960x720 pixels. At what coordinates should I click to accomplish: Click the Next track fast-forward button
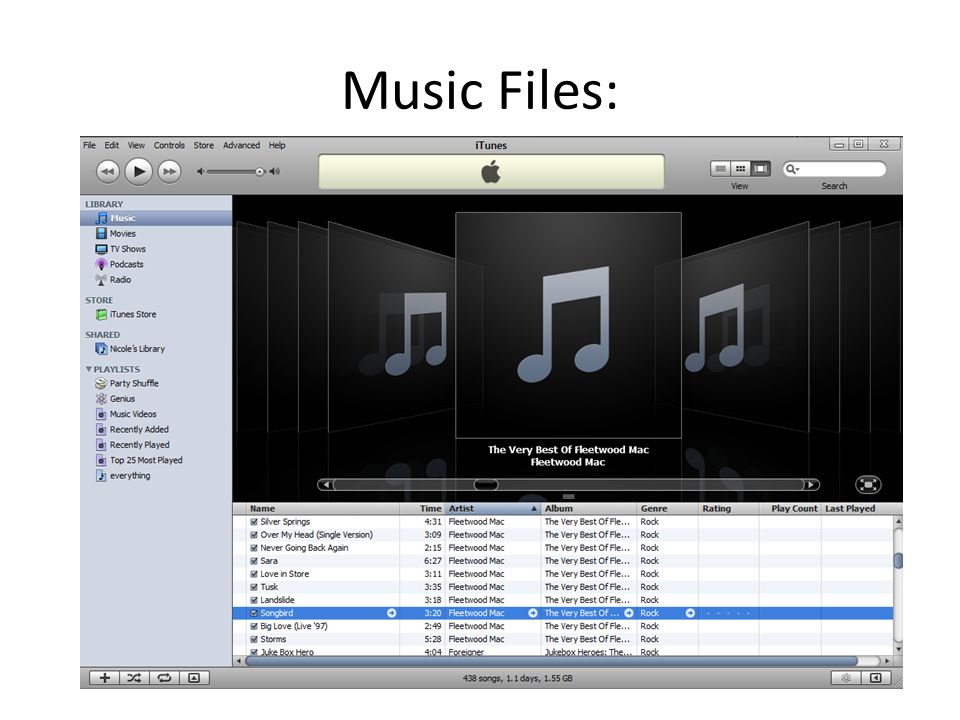tap(170, 171)
